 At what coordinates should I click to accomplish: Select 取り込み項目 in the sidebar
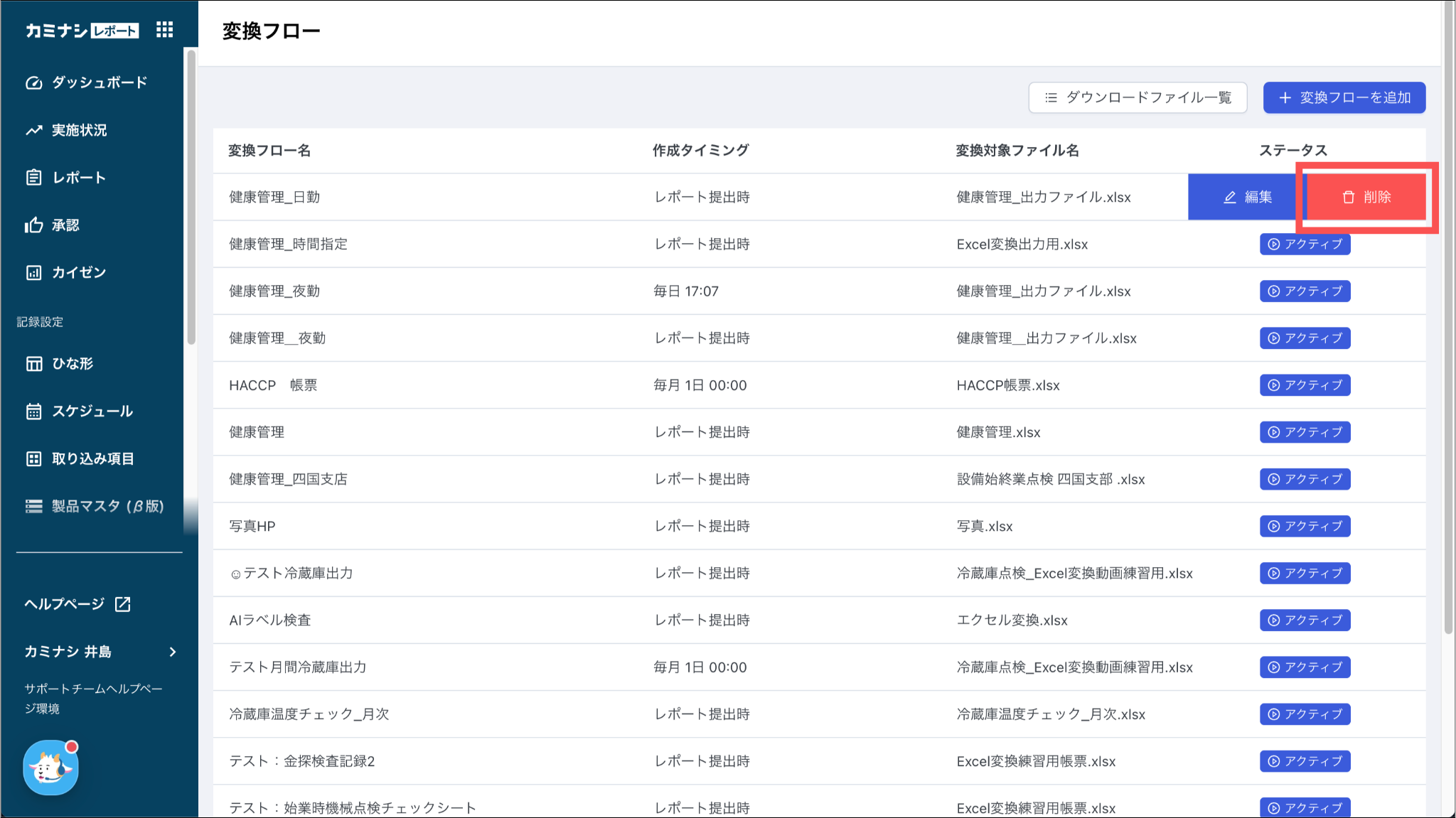[x=92, y=459]
